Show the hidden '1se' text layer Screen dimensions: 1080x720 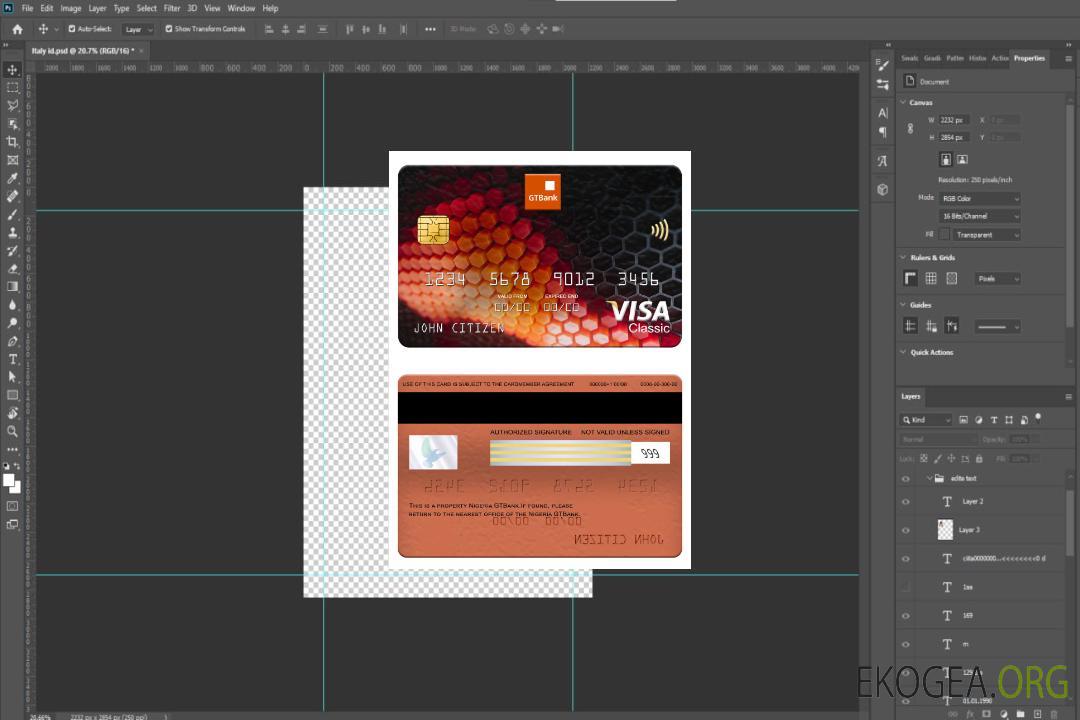(906, 587)
